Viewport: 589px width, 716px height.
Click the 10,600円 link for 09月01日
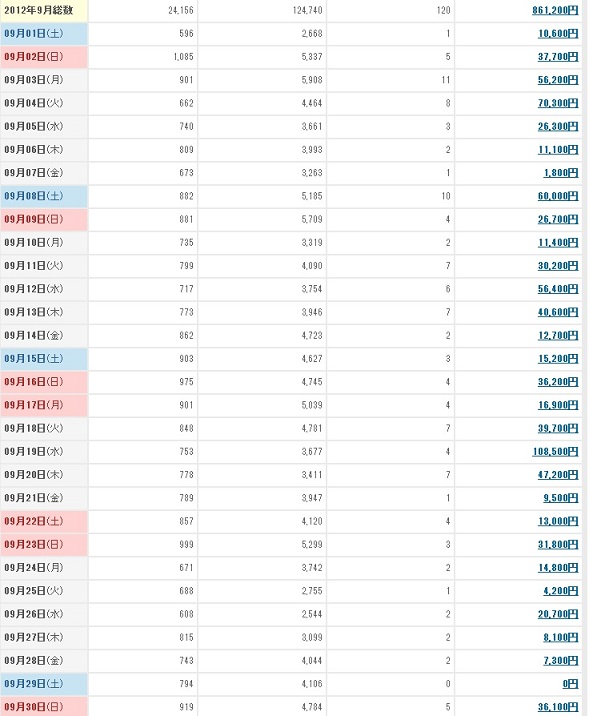point(558,33)
